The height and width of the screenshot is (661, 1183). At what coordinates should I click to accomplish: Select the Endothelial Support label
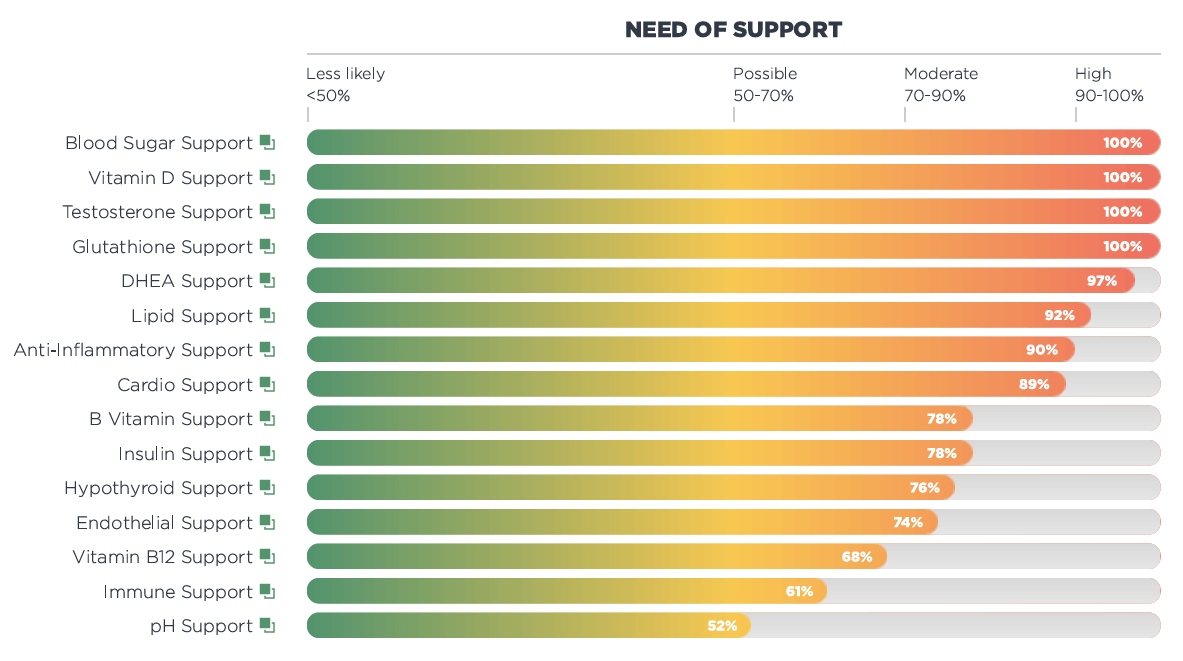click(164, 523)
